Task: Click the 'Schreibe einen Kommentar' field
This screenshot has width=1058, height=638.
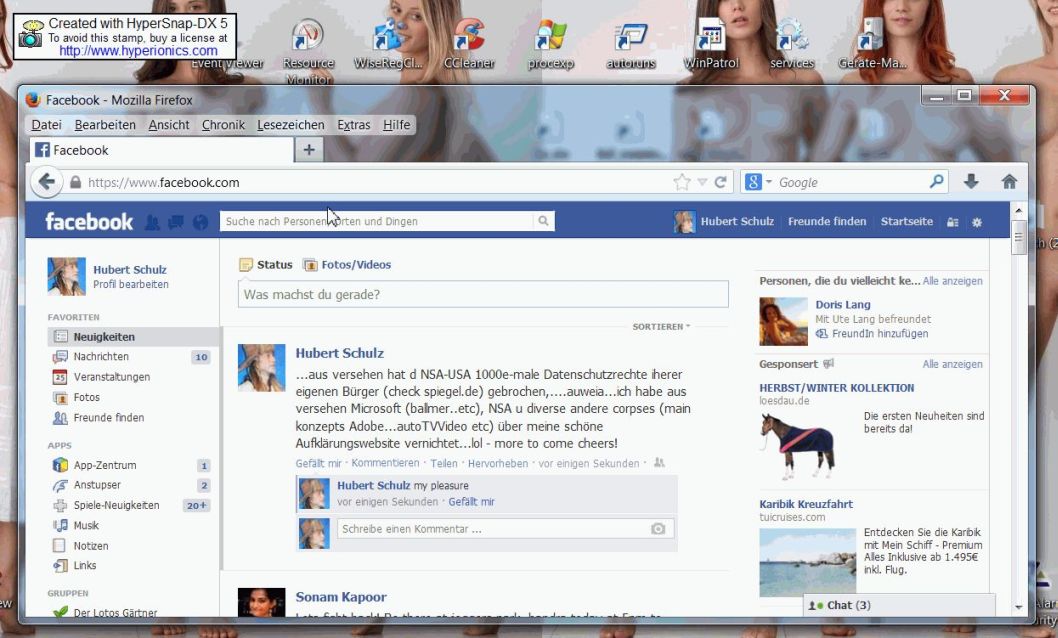Action: [505, 529]
